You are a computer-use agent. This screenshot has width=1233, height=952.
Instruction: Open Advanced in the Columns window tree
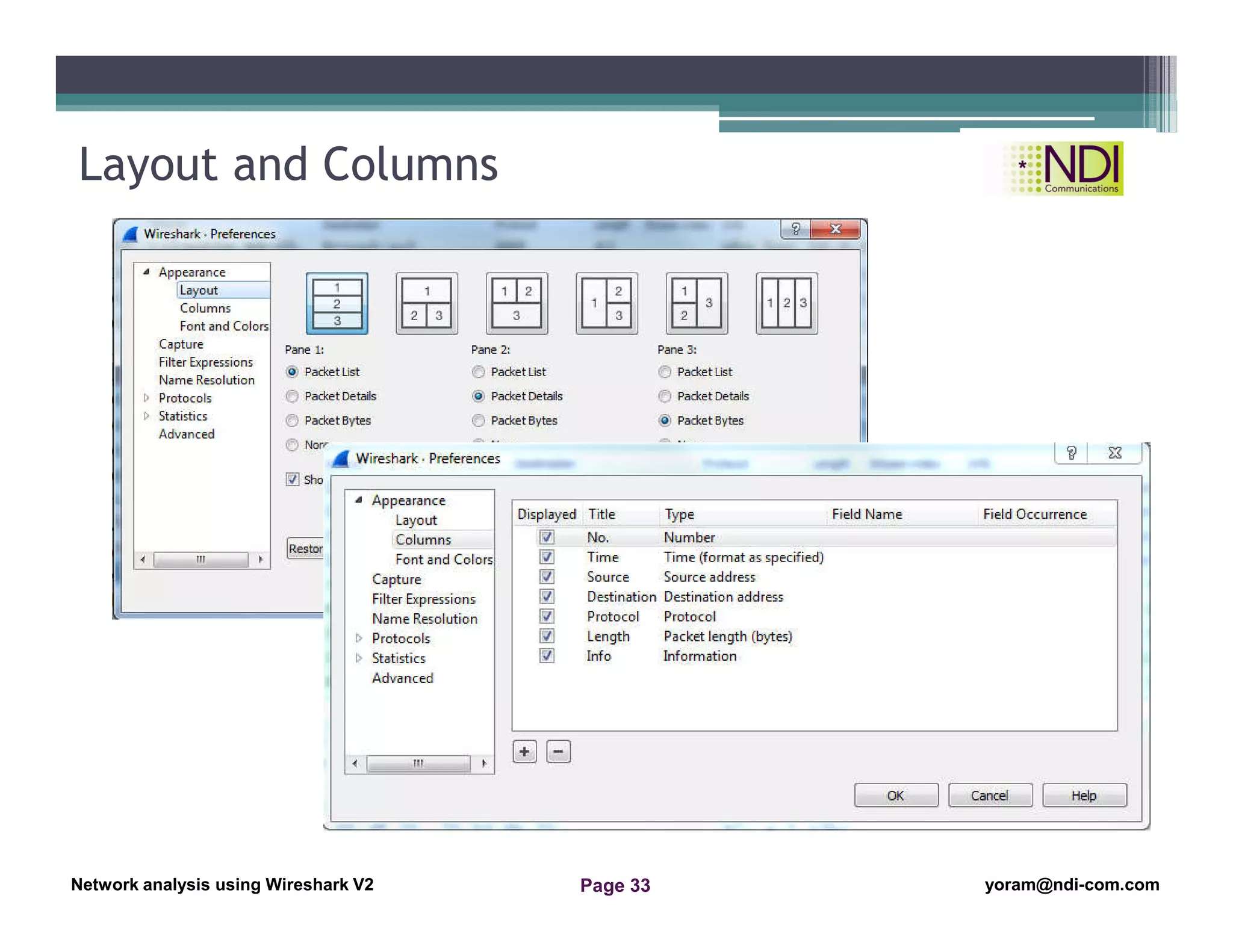(x=402, y=678)
